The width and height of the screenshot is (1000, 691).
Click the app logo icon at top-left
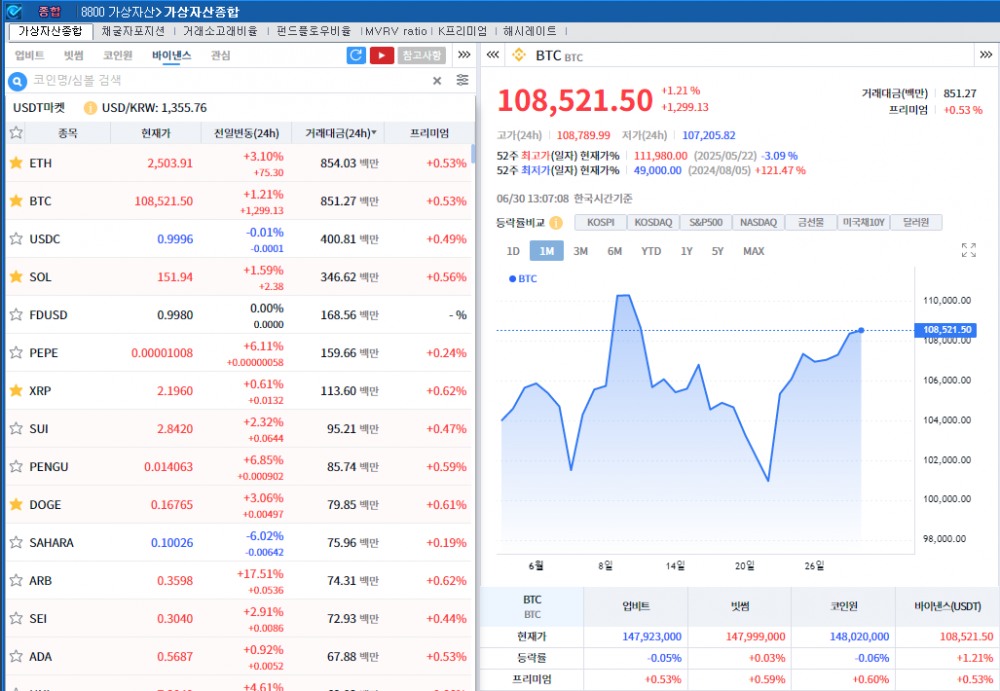coord(12,10)
